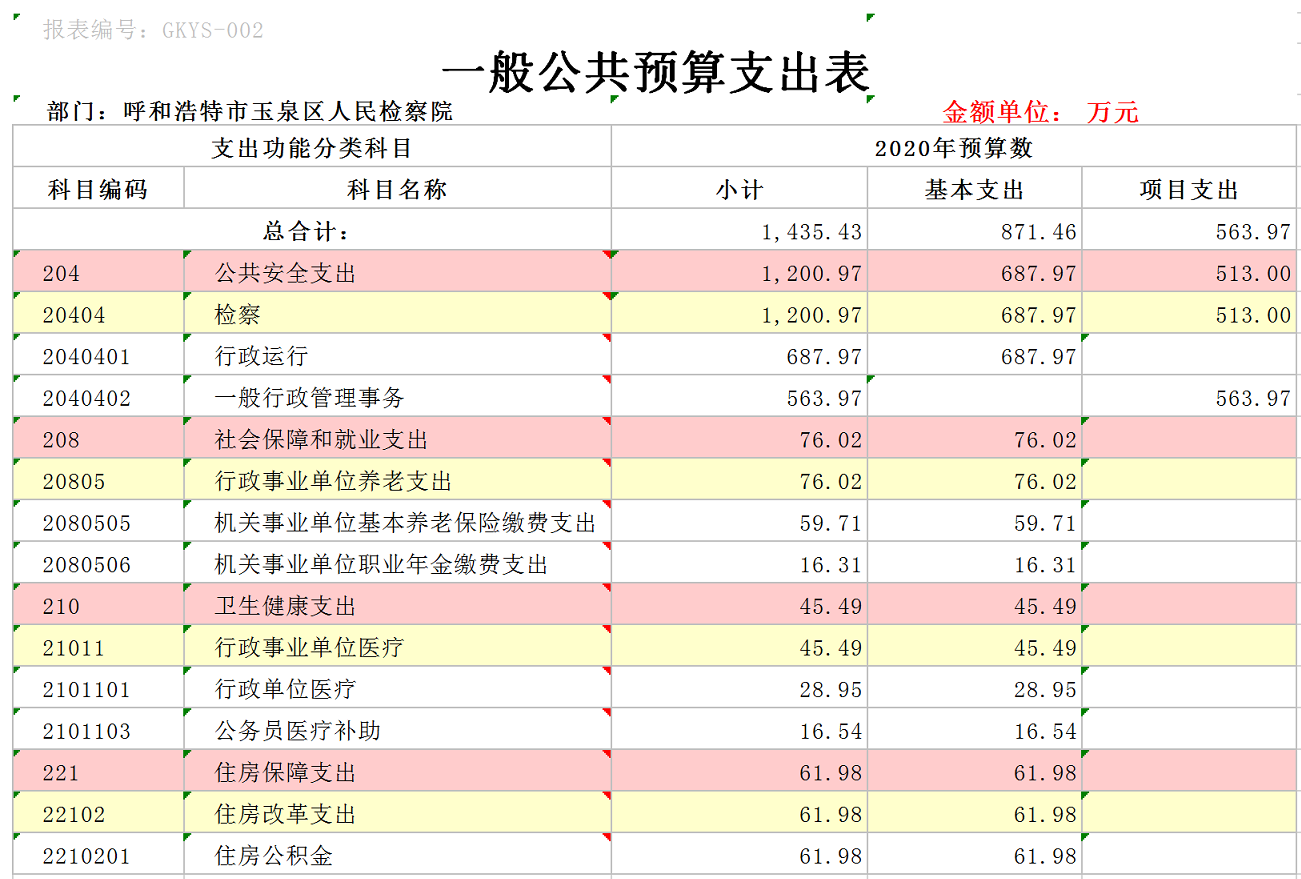The height and width of the screenshot is (879, 1301).
Task: Click 基本支出 76.02 in row 20805
Action: pos(1046,482)
